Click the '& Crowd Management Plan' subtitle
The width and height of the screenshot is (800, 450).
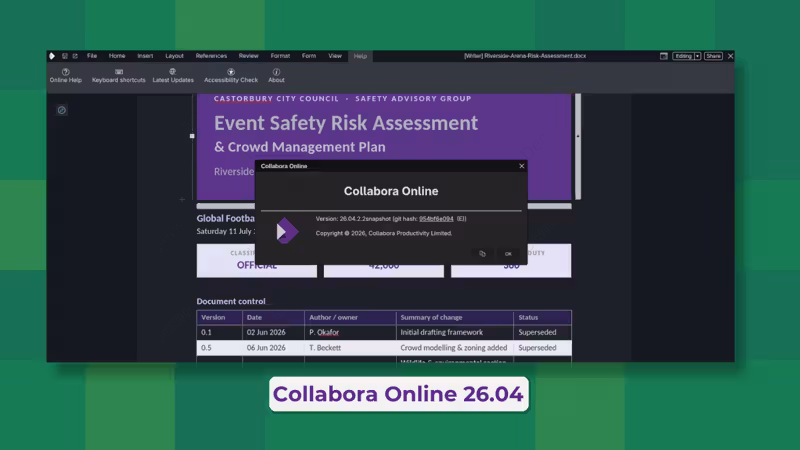[299, 147]
